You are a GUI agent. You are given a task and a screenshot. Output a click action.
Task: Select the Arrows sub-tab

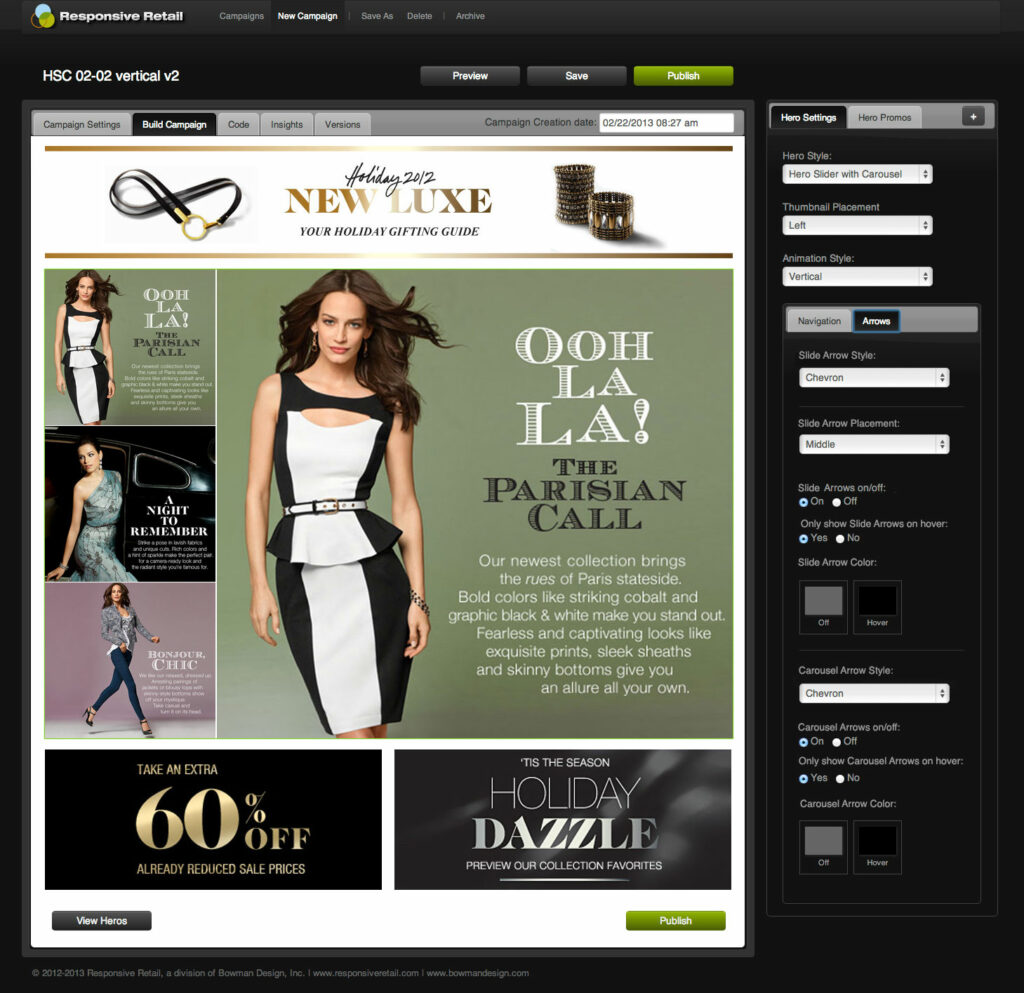click(876, 321)
